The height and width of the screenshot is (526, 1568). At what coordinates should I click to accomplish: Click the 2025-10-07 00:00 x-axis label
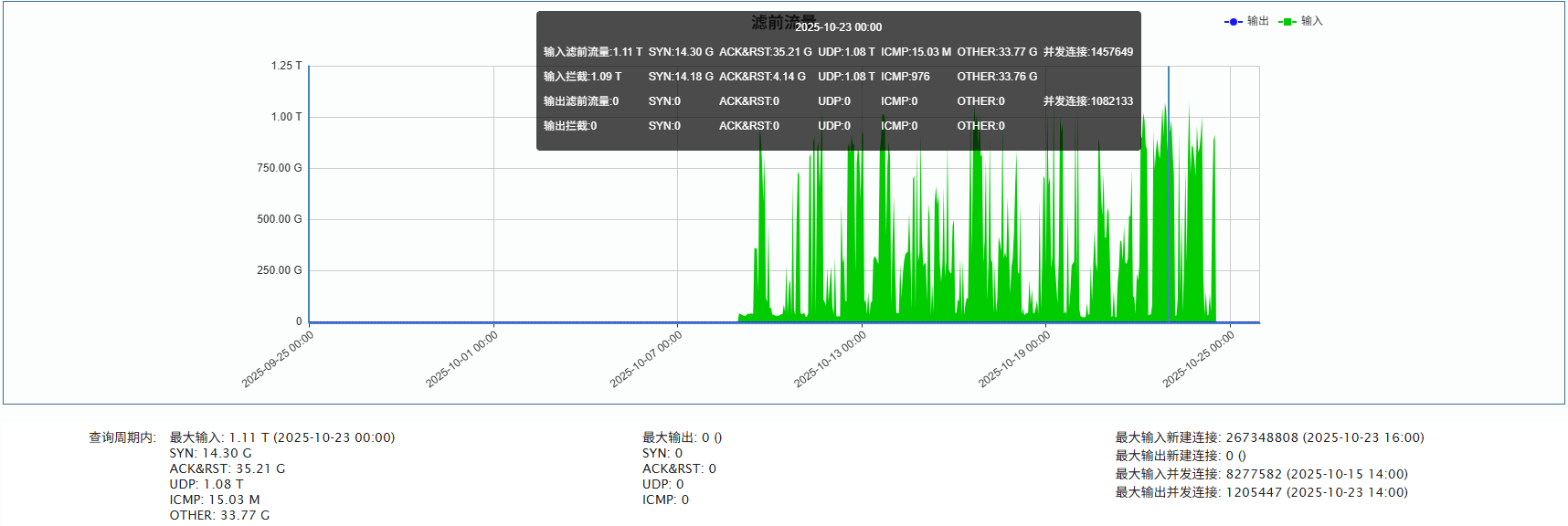[x=646, y=359]
